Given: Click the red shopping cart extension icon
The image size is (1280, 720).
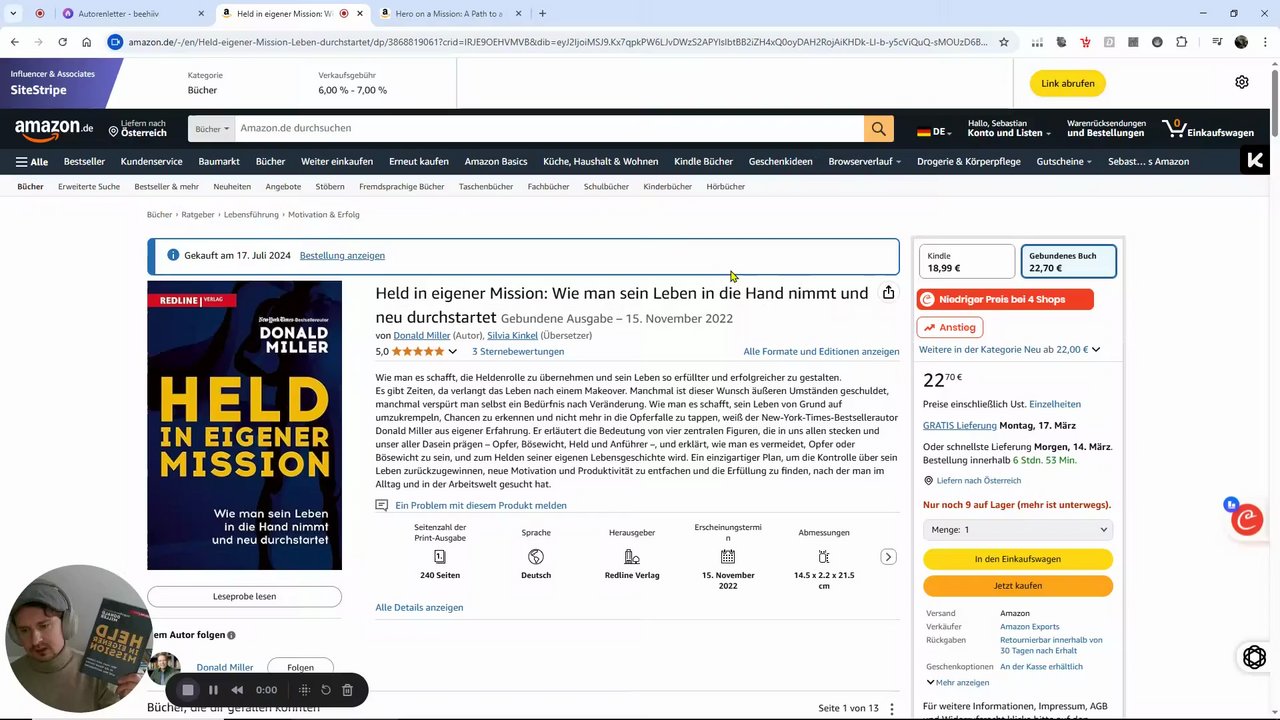Looking at the screenshot, I should (x=1085, y=42).
